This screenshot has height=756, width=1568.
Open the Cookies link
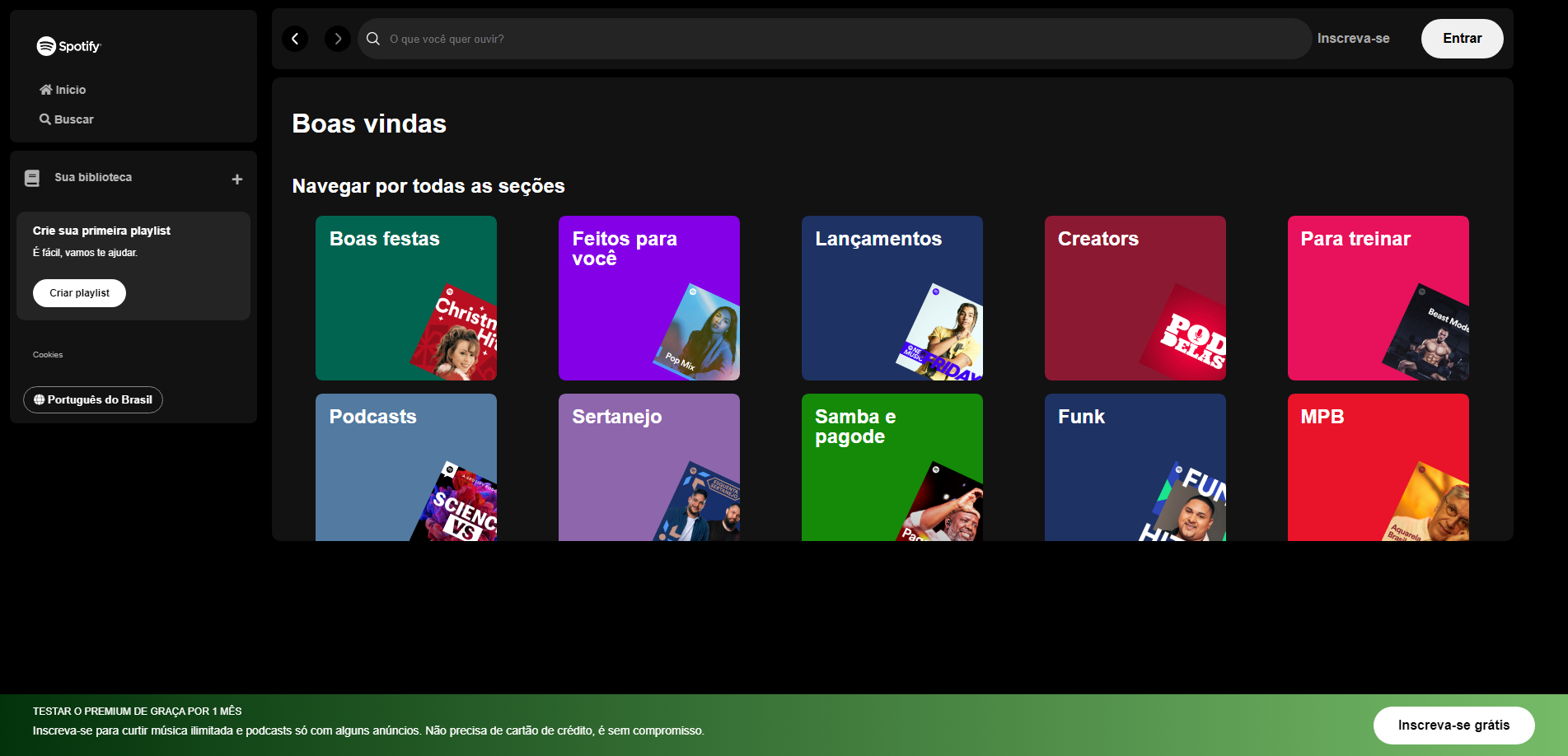tap(48, 355)
